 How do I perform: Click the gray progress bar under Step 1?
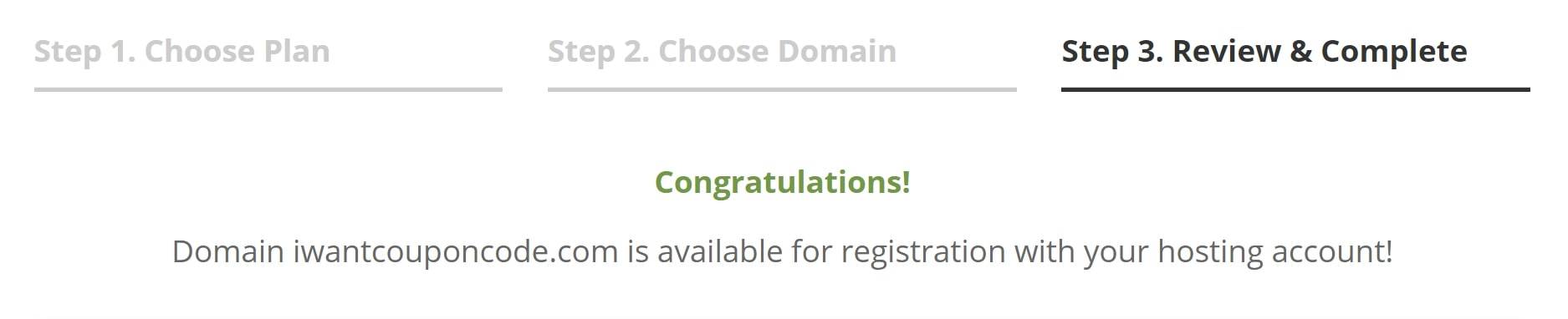(x=268, y=89)
